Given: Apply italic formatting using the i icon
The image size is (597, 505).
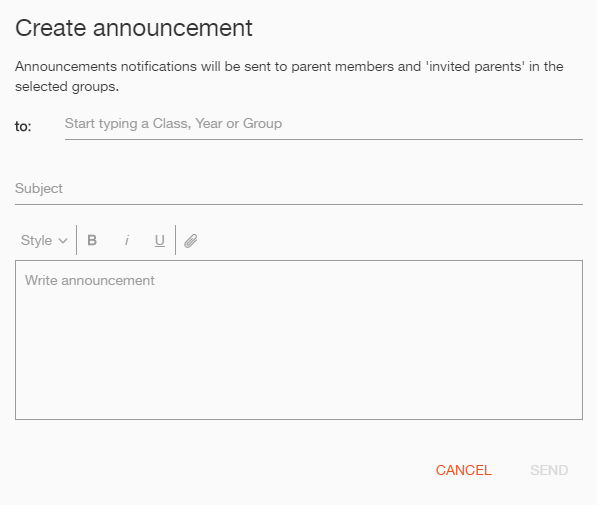Looking at the screenshot, I should [127, 240].
